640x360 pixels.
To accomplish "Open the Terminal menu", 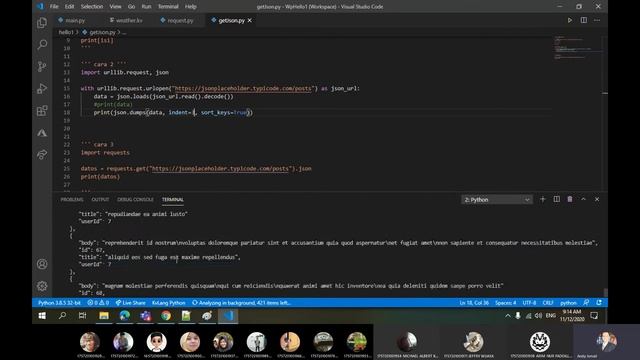I will (168, 7).
